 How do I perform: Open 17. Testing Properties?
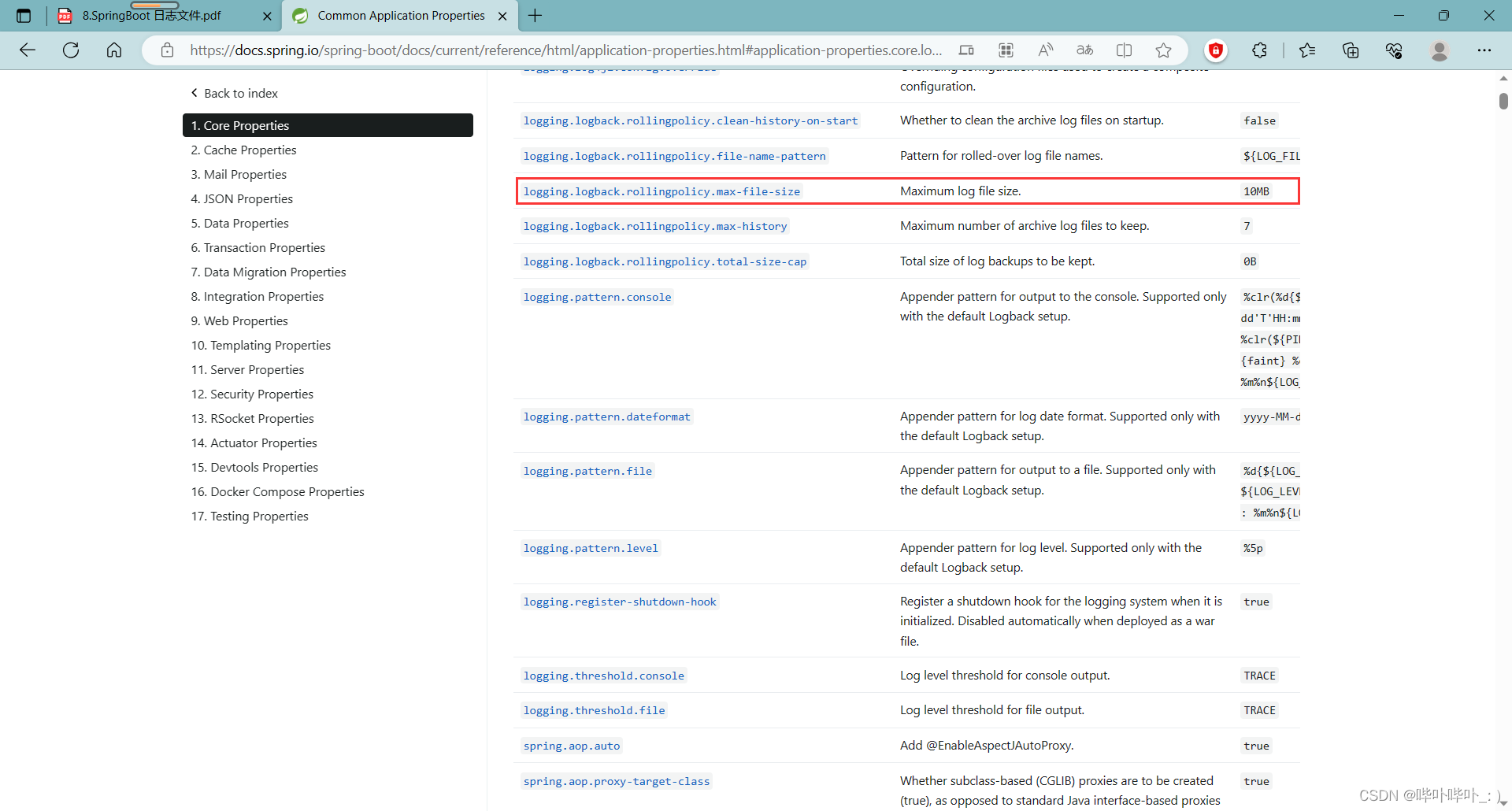[x=250, y=516]
